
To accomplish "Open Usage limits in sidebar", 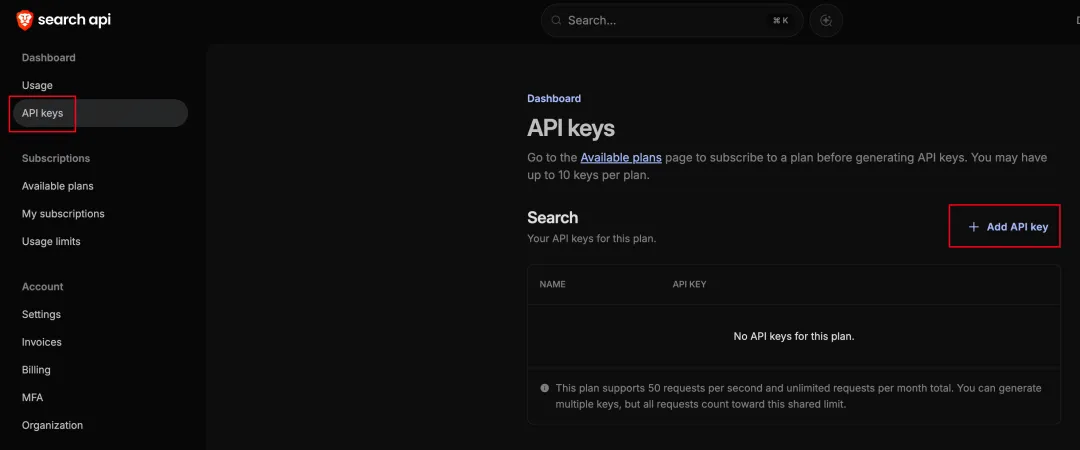I will coord(51,241).
